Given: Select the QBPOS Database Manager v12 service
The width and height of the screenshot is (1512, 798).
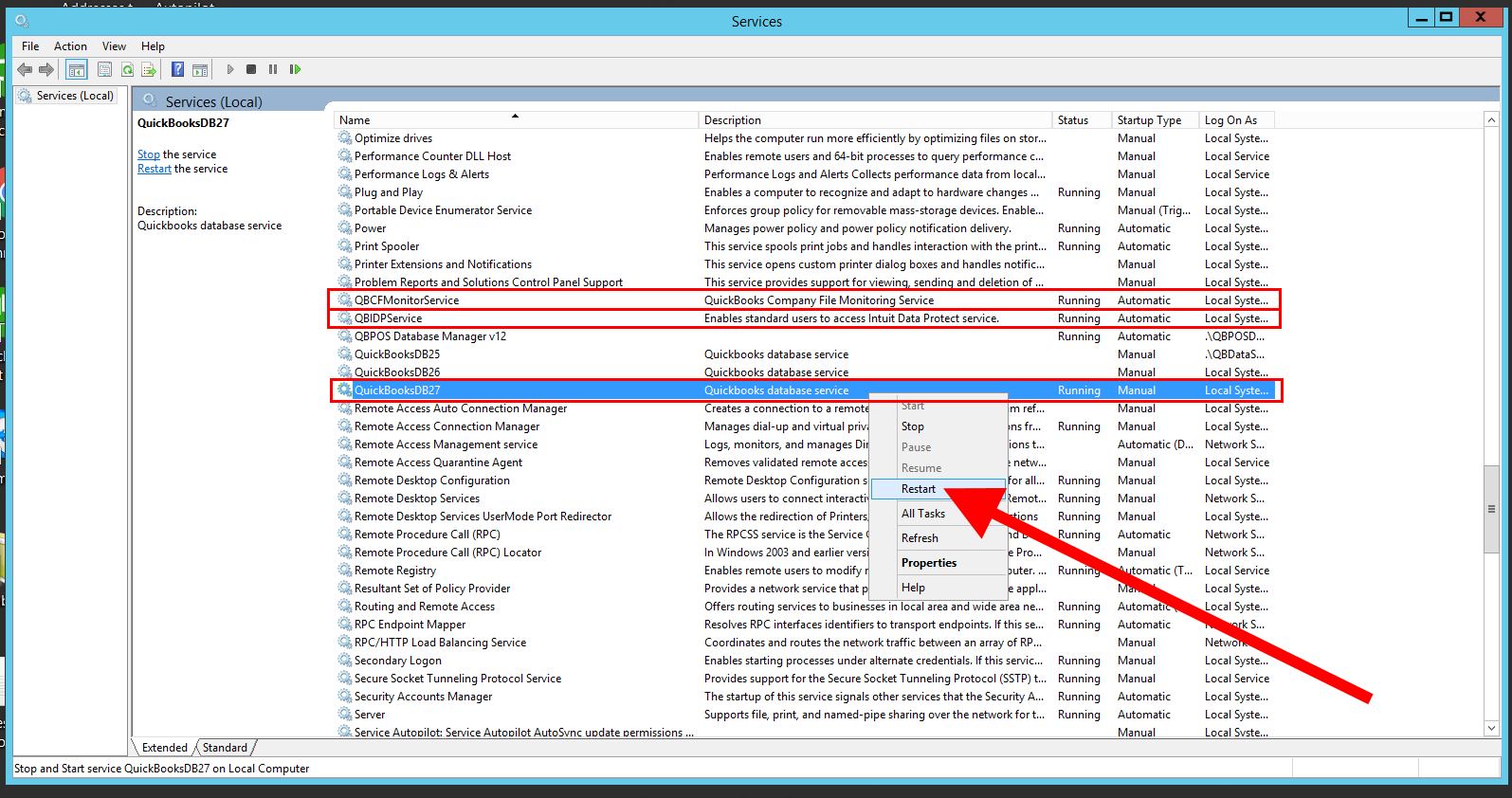Looking at the screenshot, I should pyautogui.click(x=806, y=336).
